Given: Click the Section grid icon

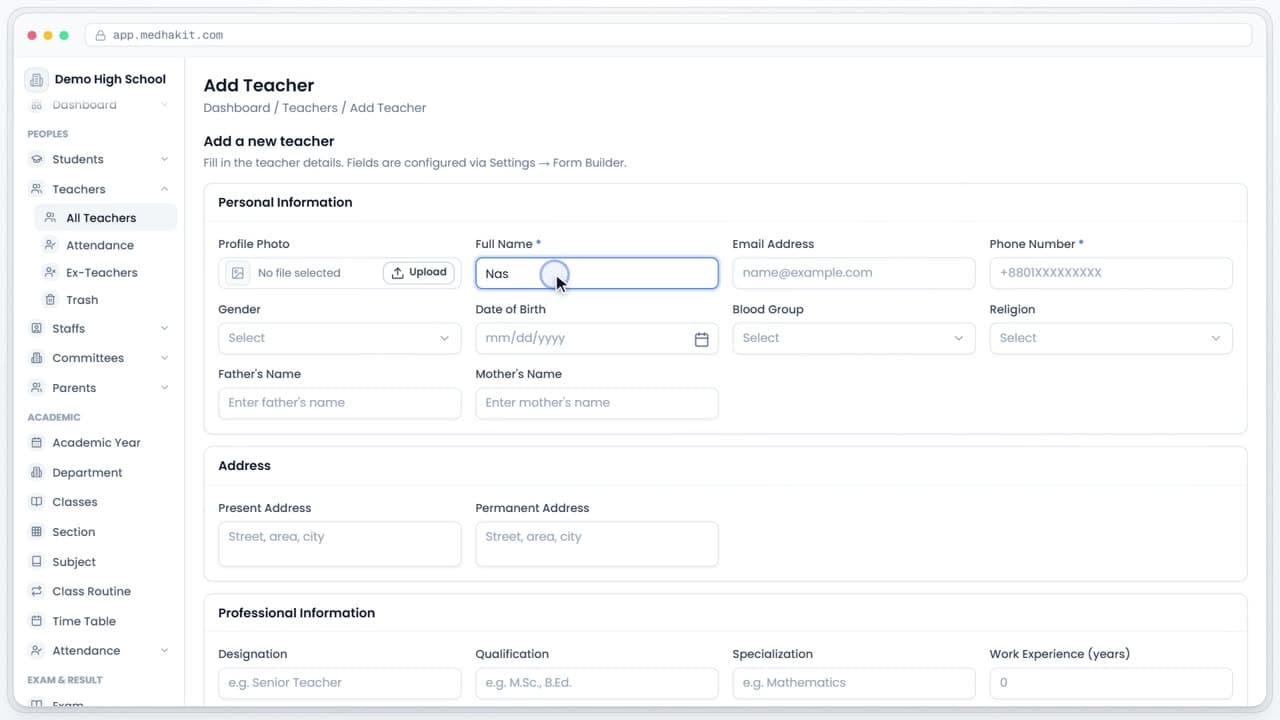Looking at the screenshot, I should tap(37, 532).
